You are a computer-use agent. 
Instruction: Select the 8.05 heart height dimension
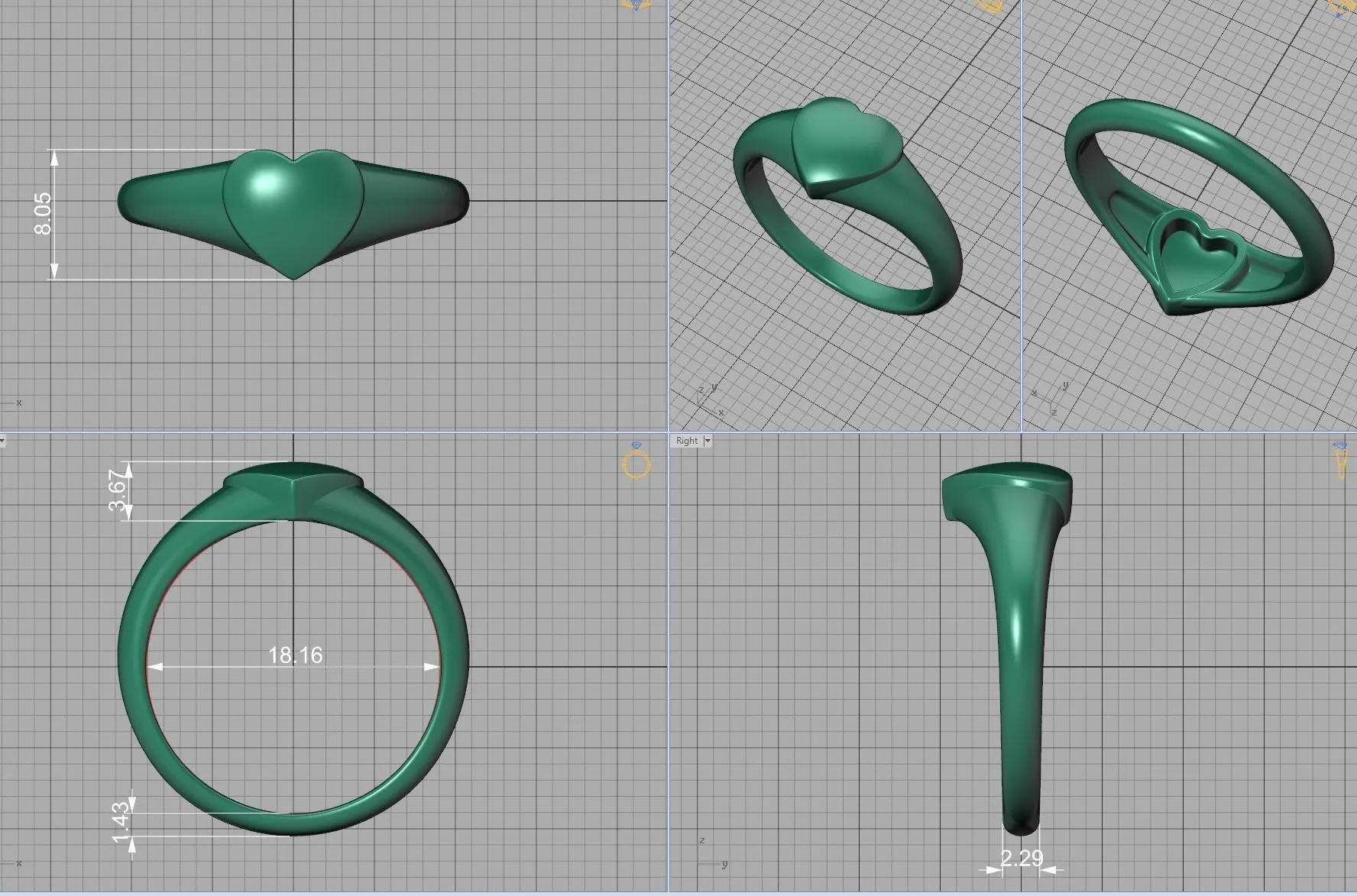coord(43,214)
